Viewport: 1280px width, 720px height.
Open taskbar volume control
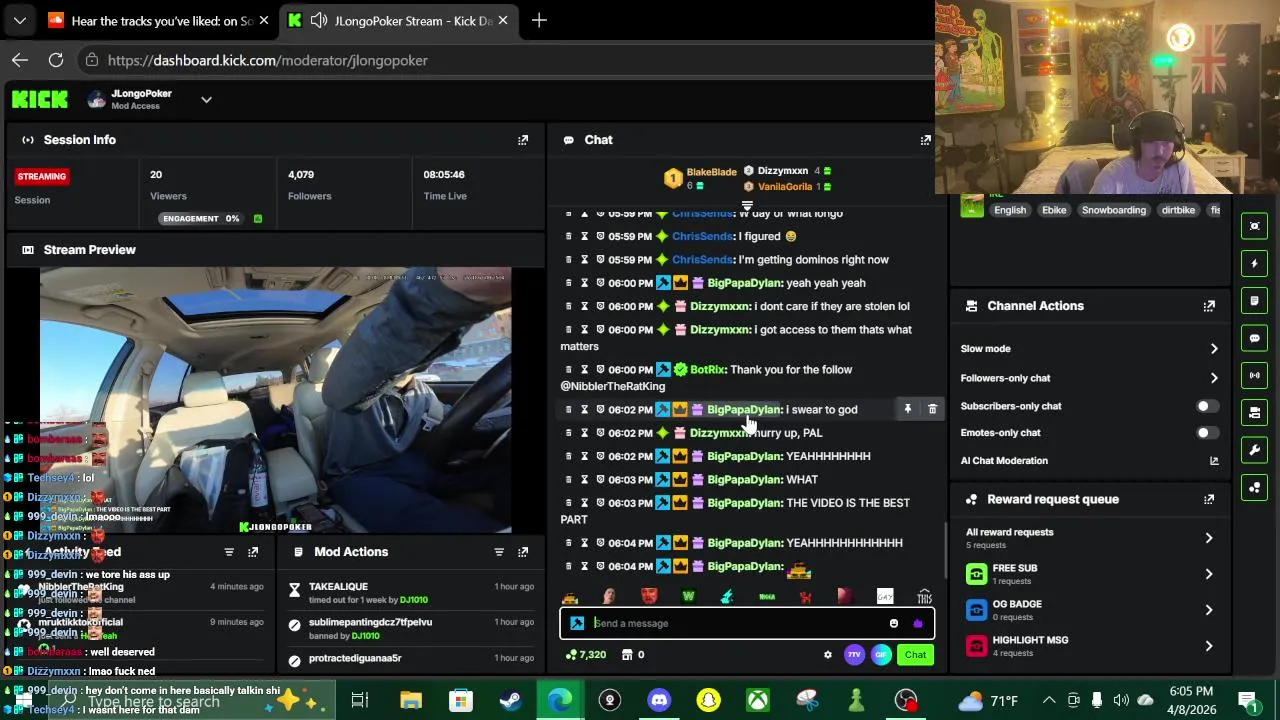1121,700
